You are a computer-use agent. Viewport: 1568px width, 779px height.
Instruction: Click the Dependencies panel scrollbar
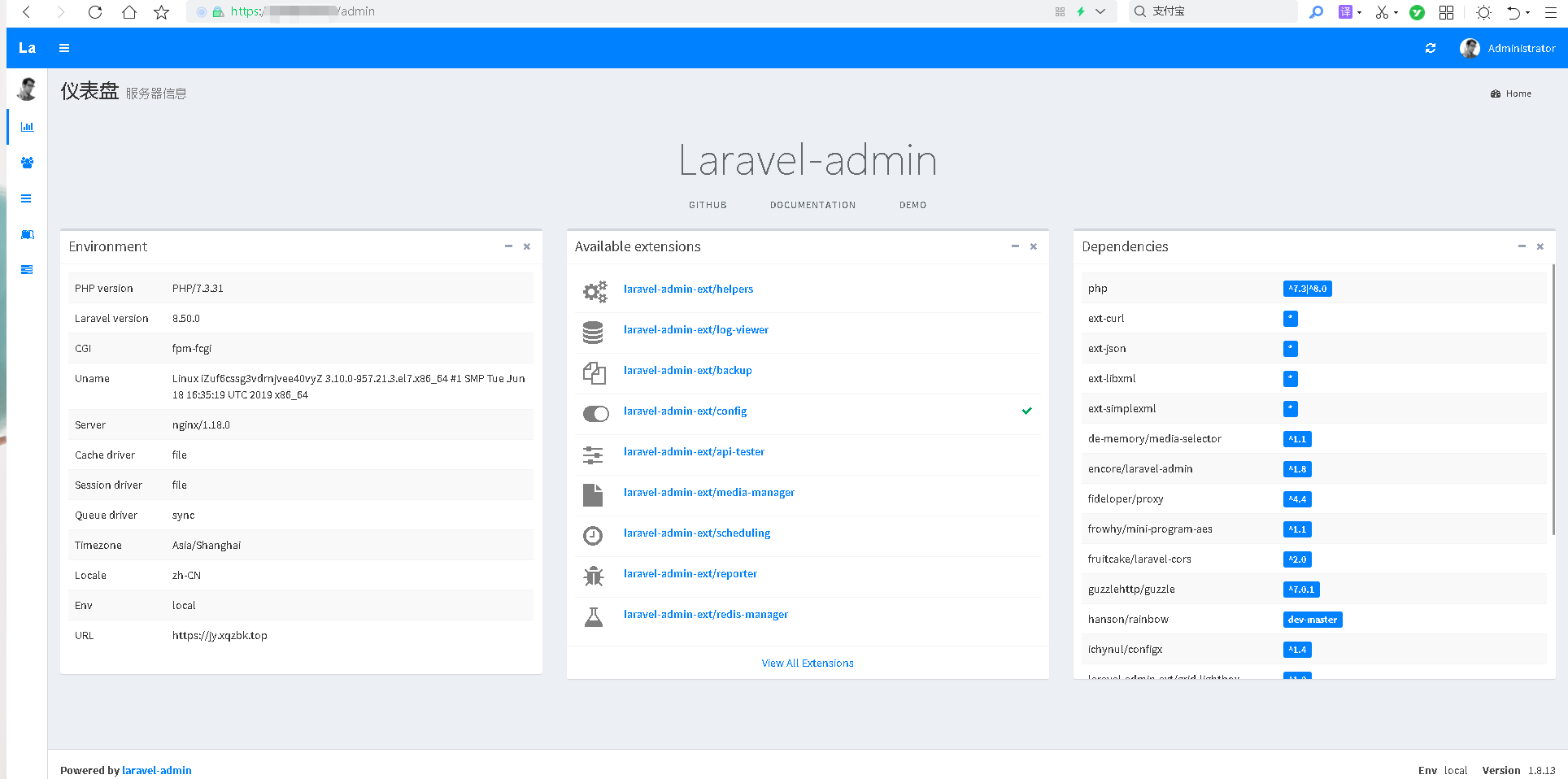coord(1553,398)
